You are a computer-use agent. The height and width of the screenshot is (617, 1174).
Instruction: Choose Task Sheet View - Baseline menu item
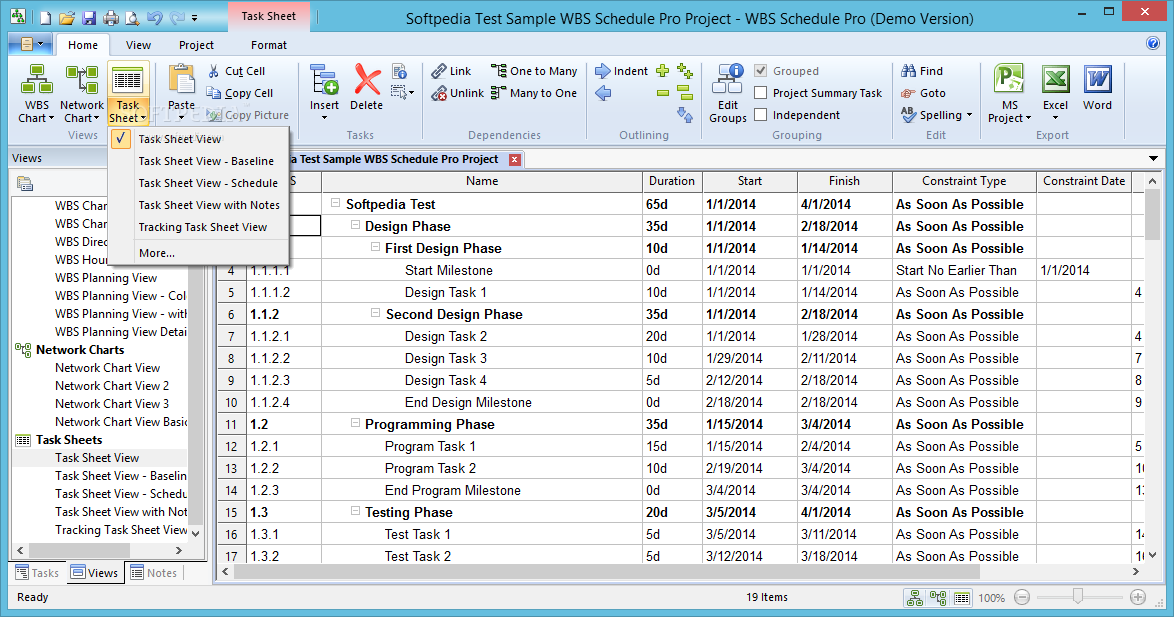pyautogui.click(x=199, y=161)
